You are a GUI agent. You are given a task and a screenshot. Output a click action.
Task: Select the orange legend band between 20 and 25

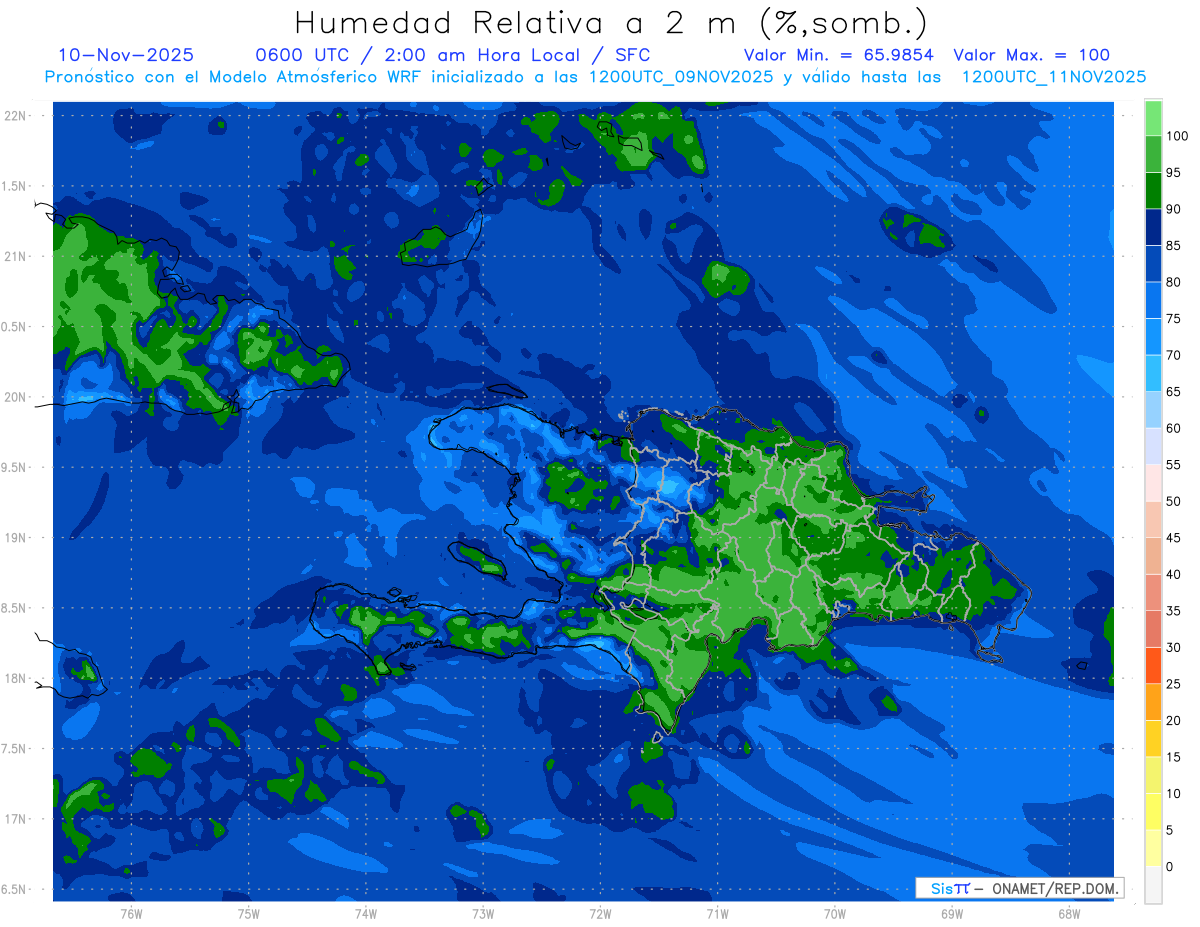point(1152,702)
